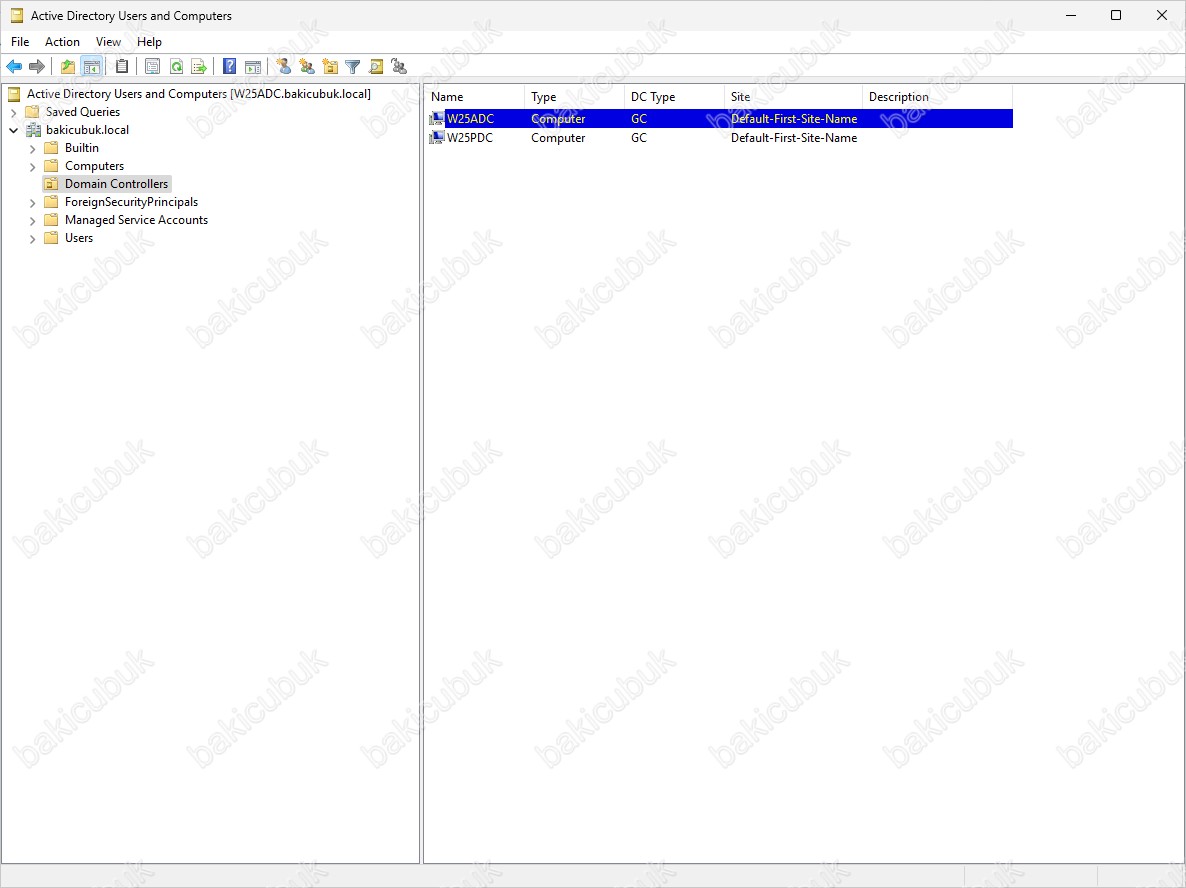Select Domain Controllers in the tree
Image resolution: width=1186 pixels, height=888 pixels.
(x=116, y=184)
